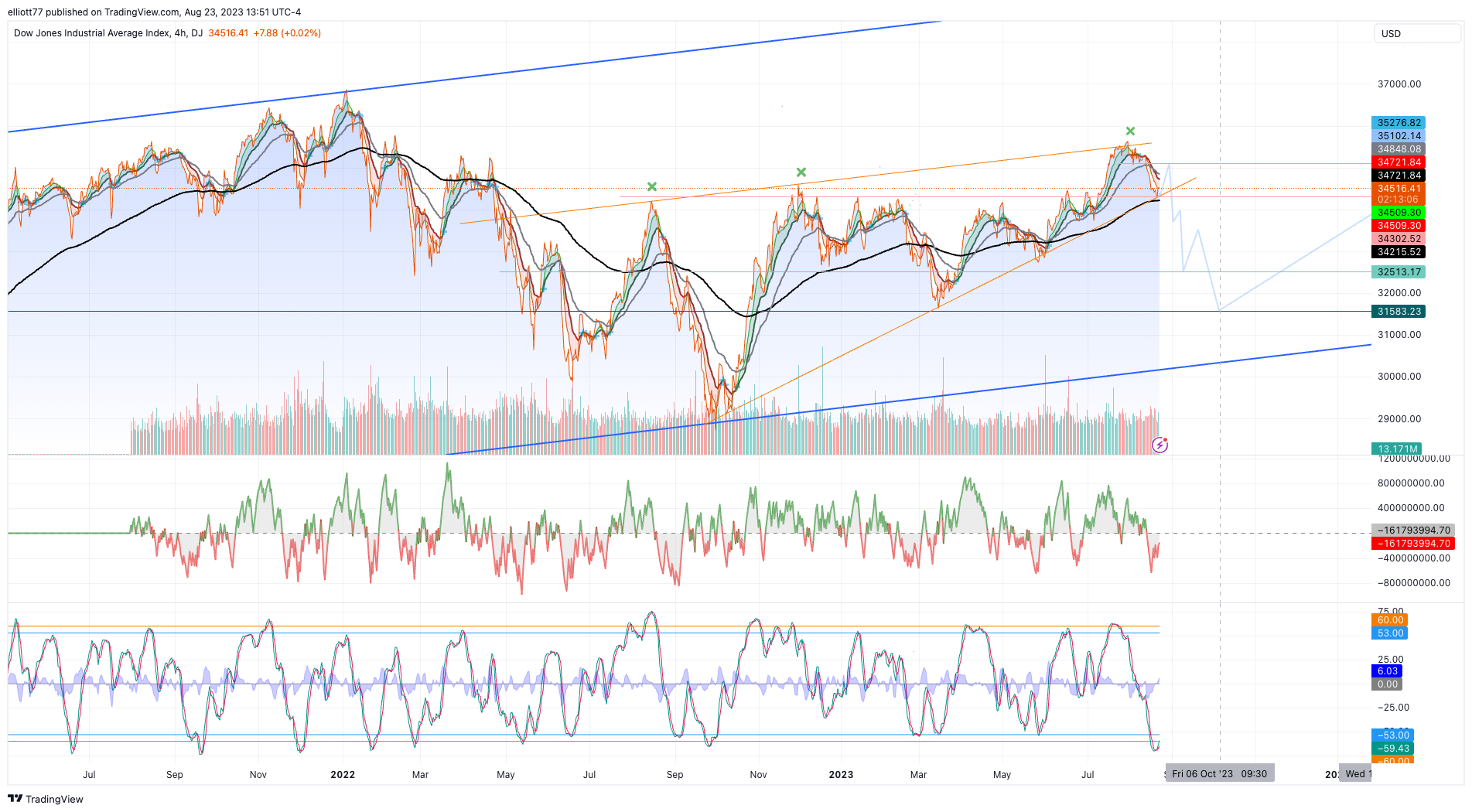Select the gray 34848.08 price label

pos(1399,149)
